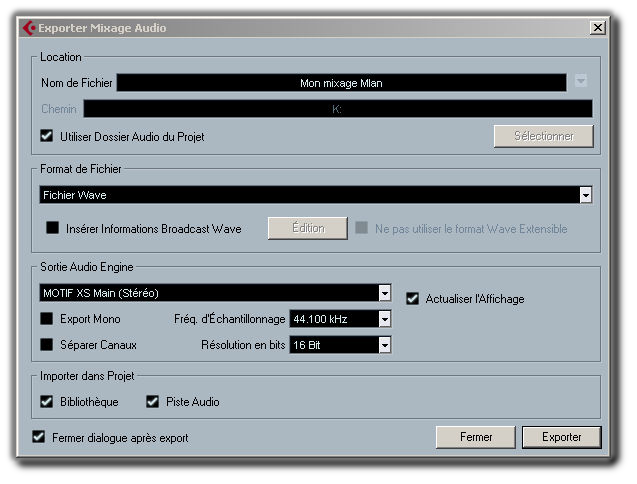This screenshot has height=484, width=637.
Task: Check Ne pas utiliser le format Wave Extensible
Action: click(361, 228)
